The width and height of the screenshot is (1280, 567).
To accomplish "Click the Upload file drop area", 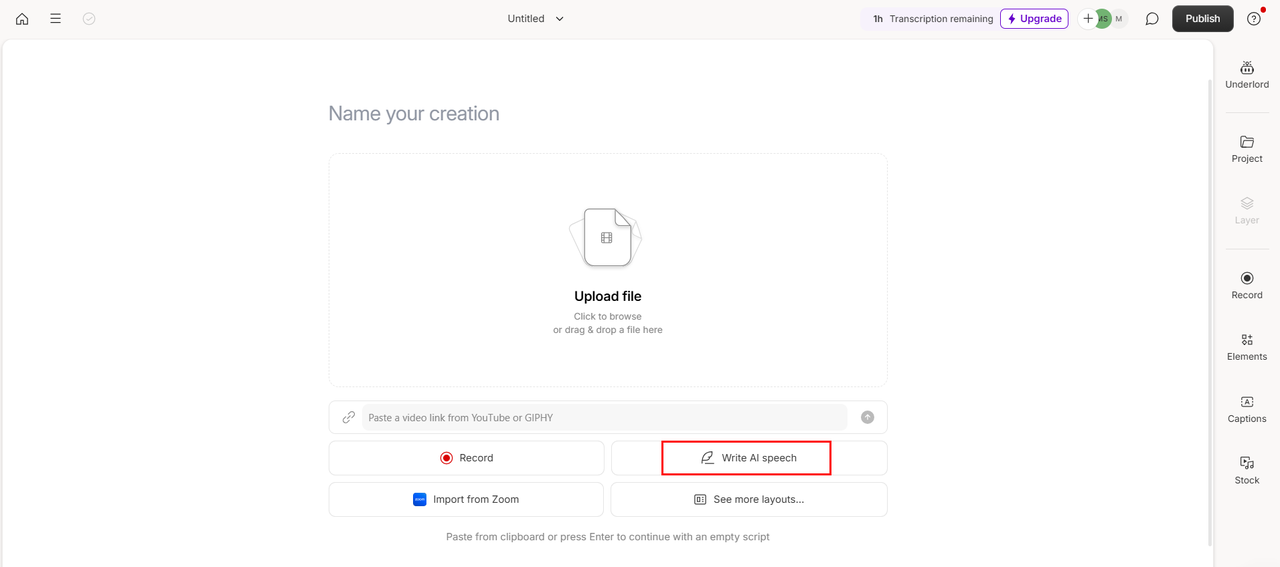I will click(x=608, y=270).
